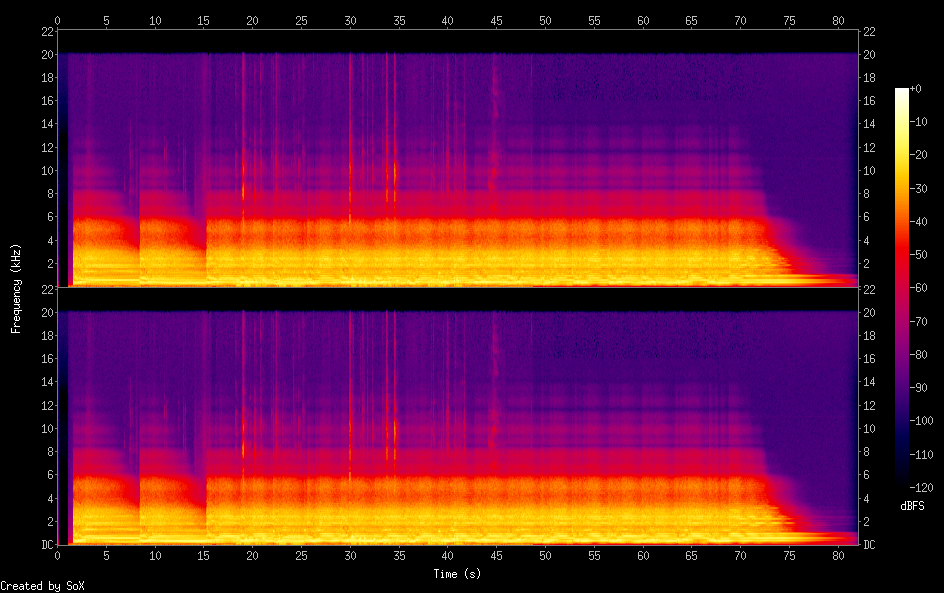Viewport: 944px width, 593px height.
Task: Click the "Frequency (kHz)" axis label
Action: pyautogui.click(x=16, y=287)
